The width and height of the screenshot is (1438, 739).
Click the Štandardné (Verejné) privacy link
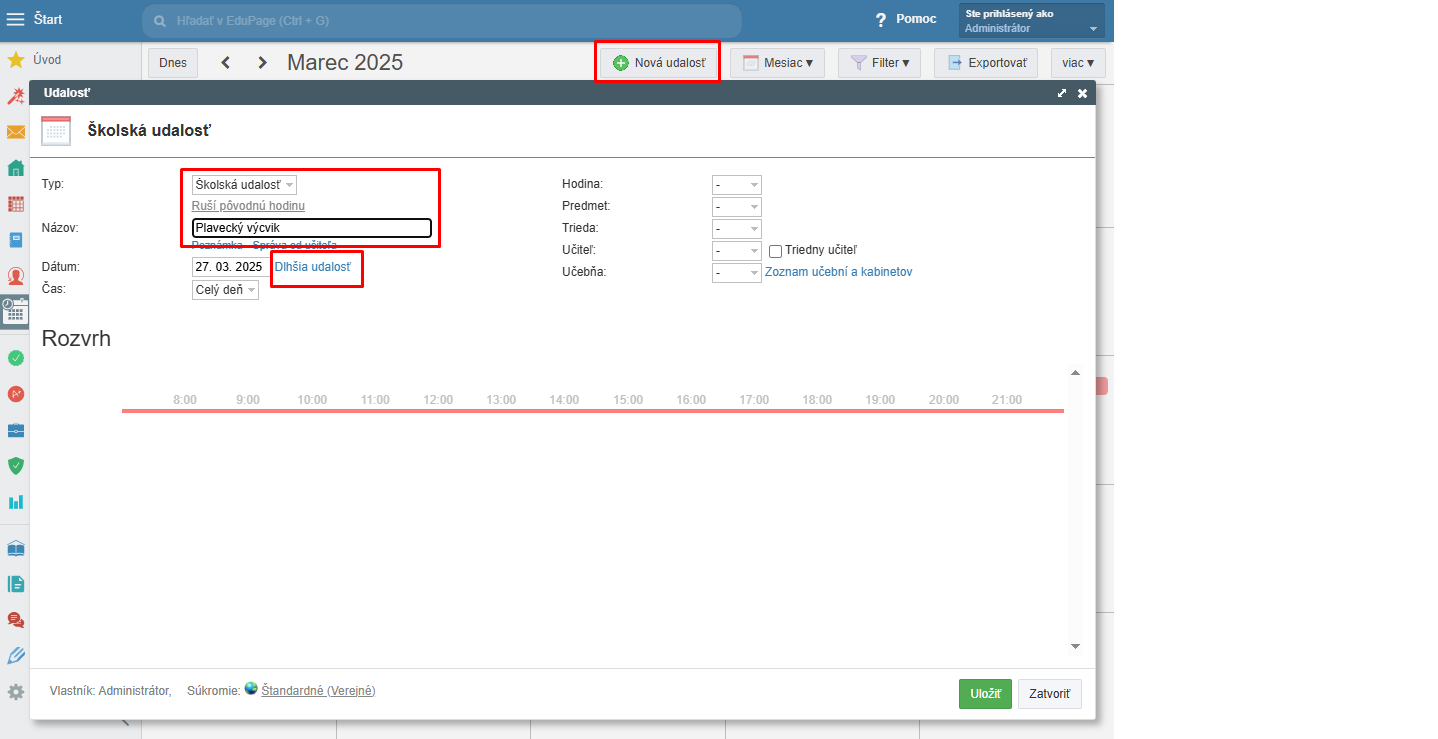click(318, 691)
